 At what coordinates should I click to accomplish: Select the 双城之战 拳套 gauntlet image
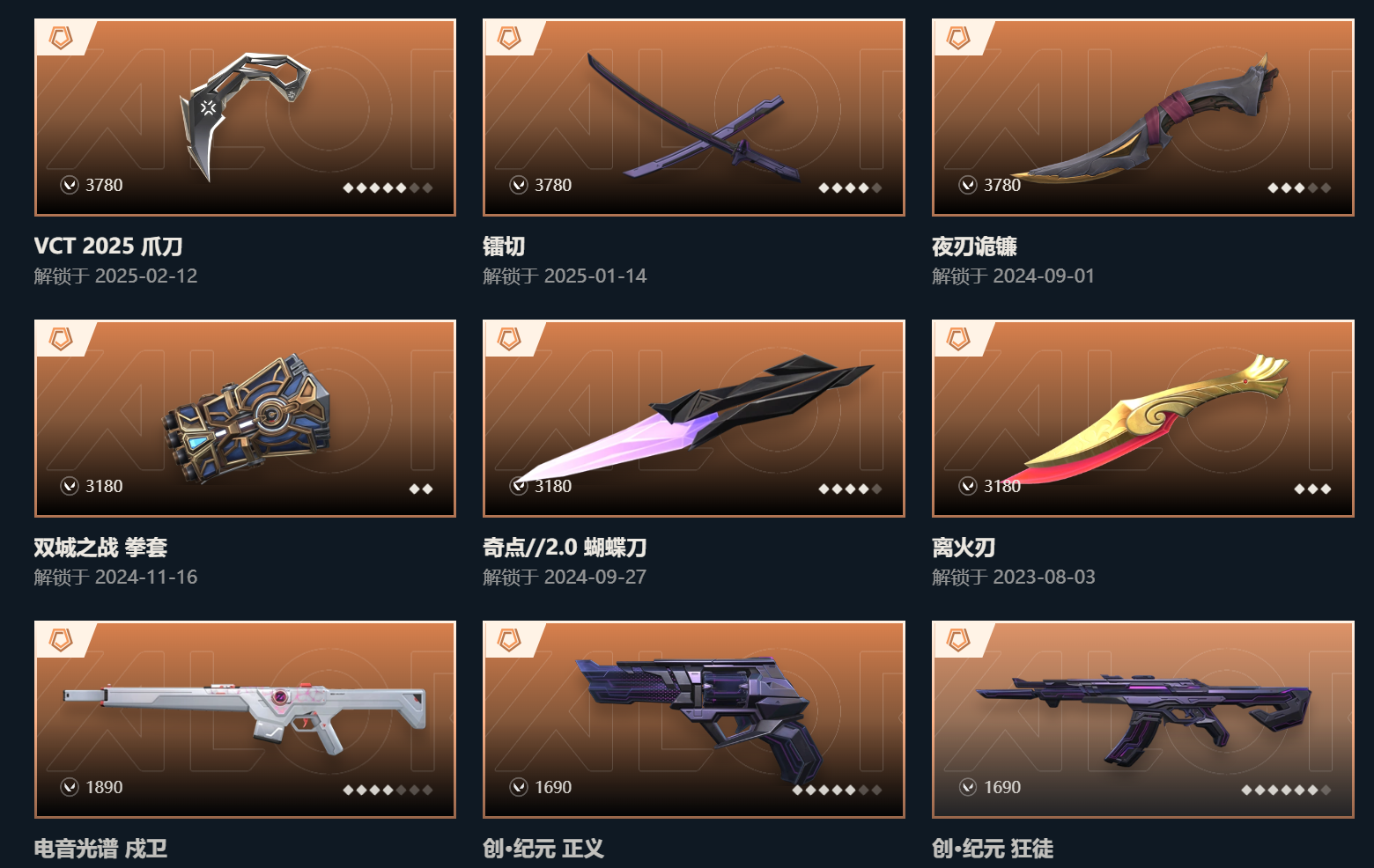pyautogui.click(x=247, y=419)
